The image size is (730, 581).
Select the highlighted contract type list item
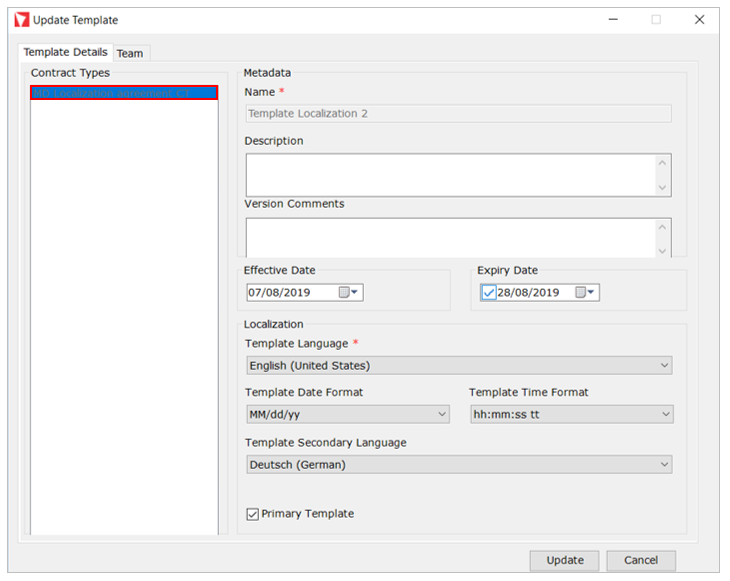123,93
